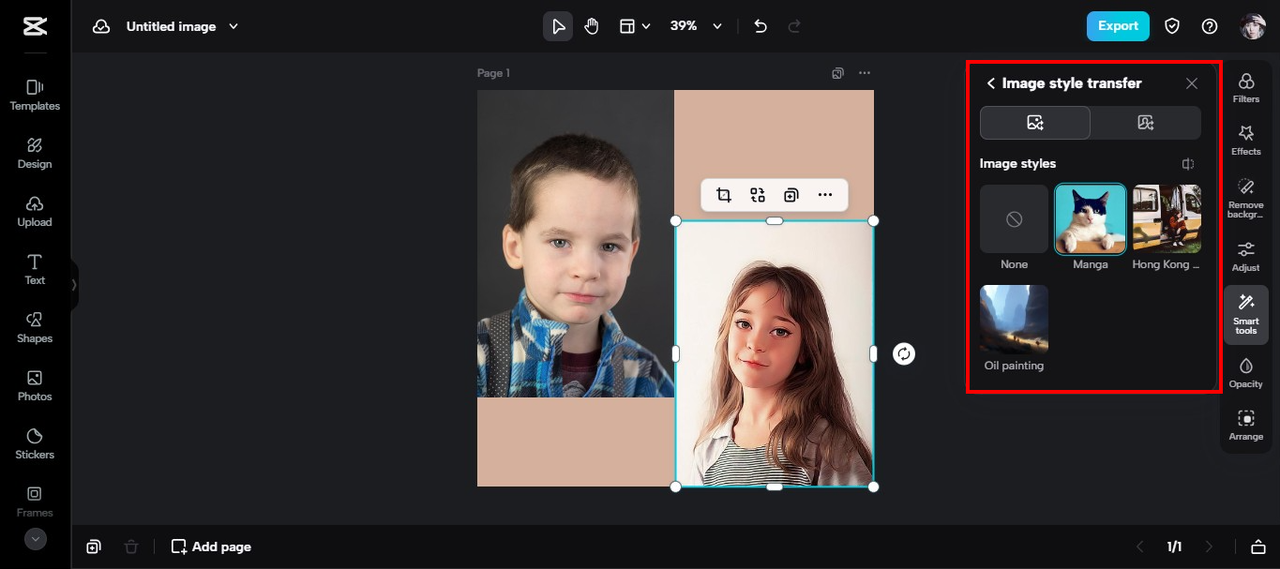
Task: Open the Upload panel
Action: pos(35,211)
